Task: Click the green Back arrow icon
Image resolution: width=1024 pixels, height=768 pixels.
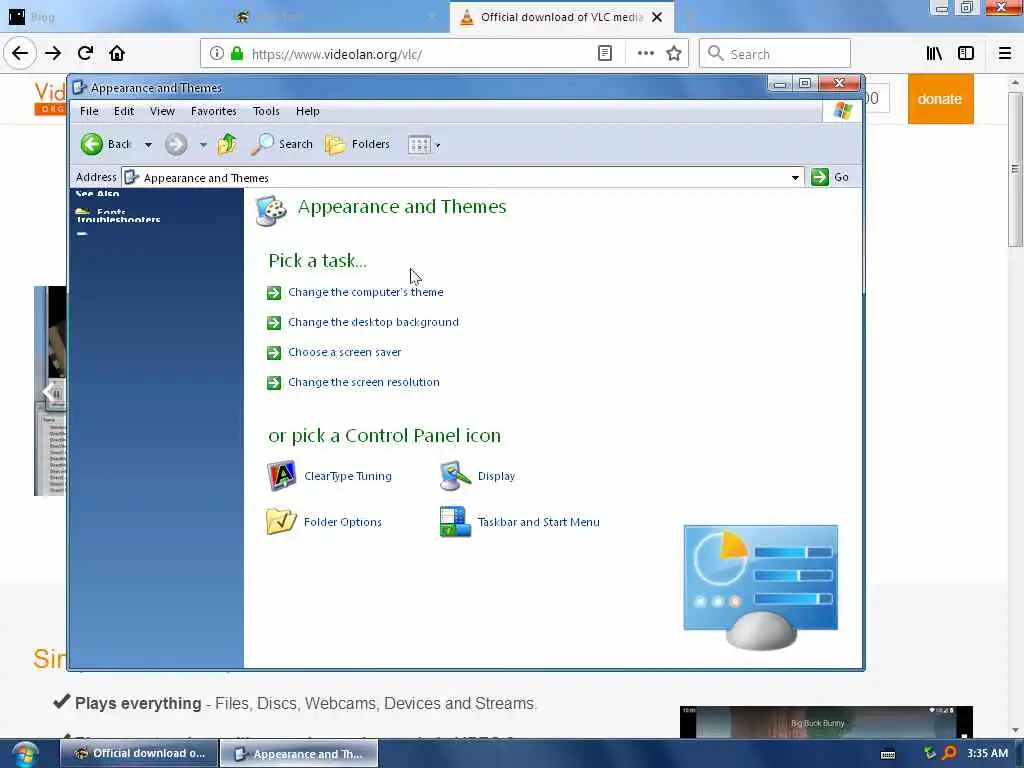Action: [x=91, y=144]
